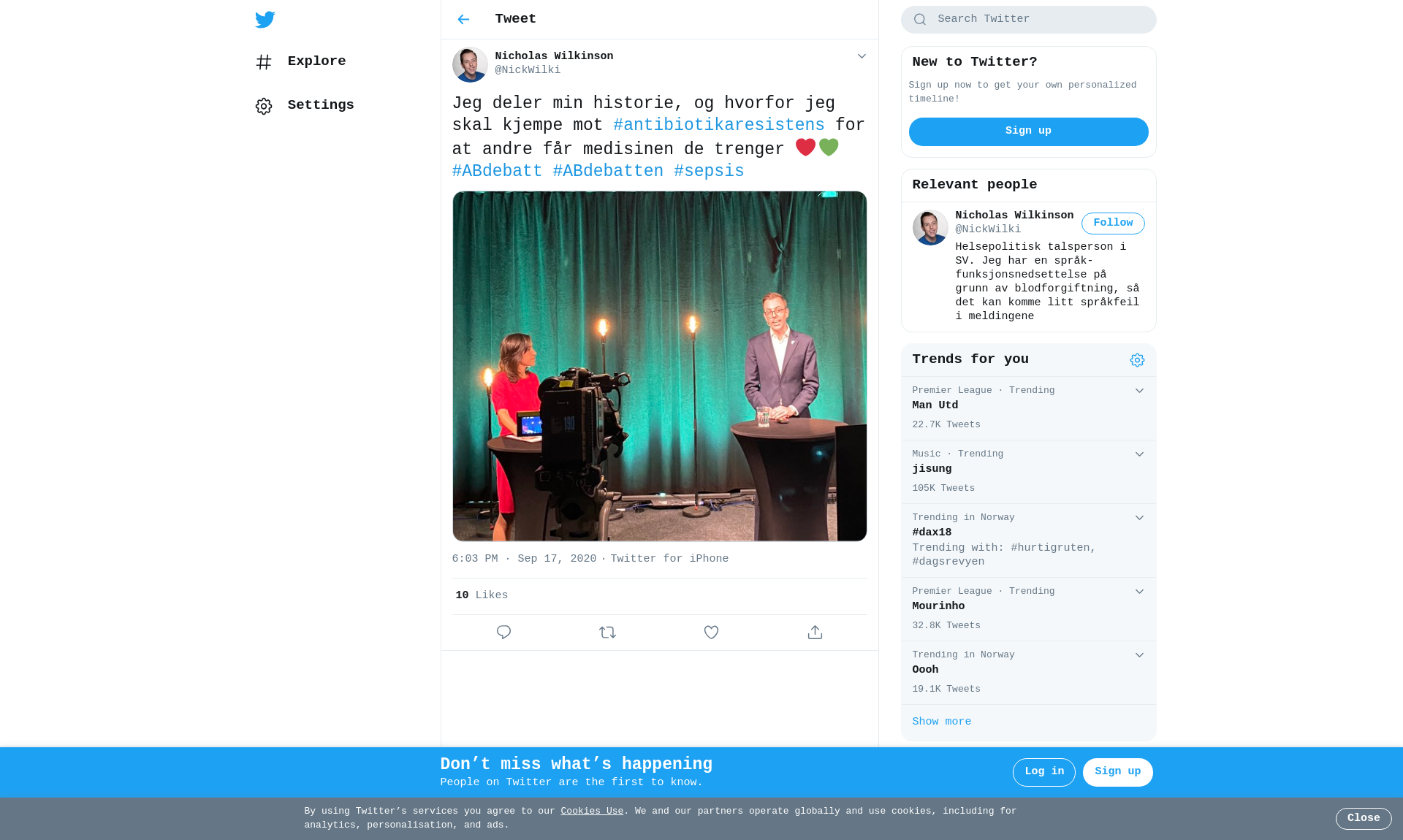The width and height of the screenshot is (1403, 840).
Task: Expand options for Mourinho trend
Action: 1139,592
